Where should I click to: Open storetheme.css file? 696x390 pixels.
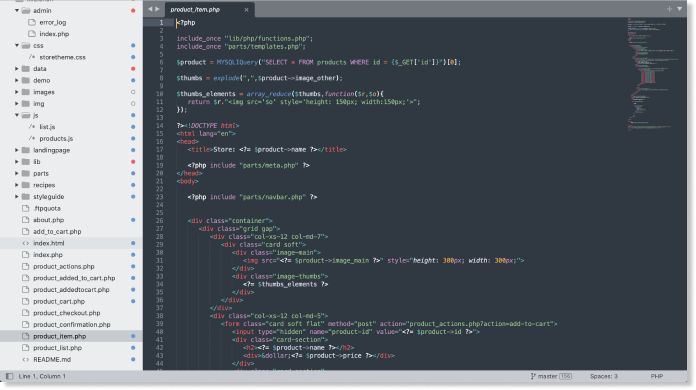tap(62, 57)
